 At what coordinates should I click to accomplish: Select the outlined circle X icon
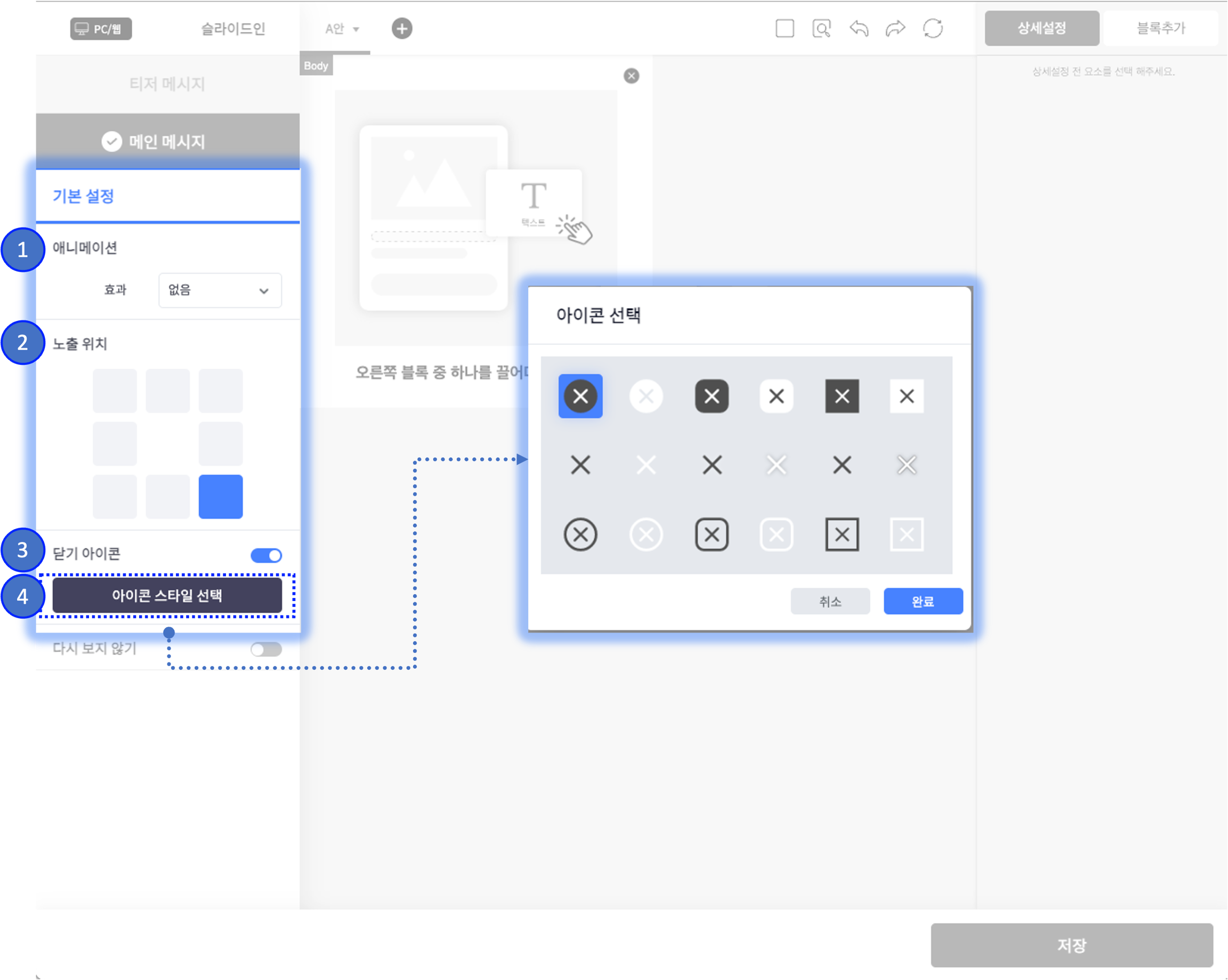click(x=580, y=534)
